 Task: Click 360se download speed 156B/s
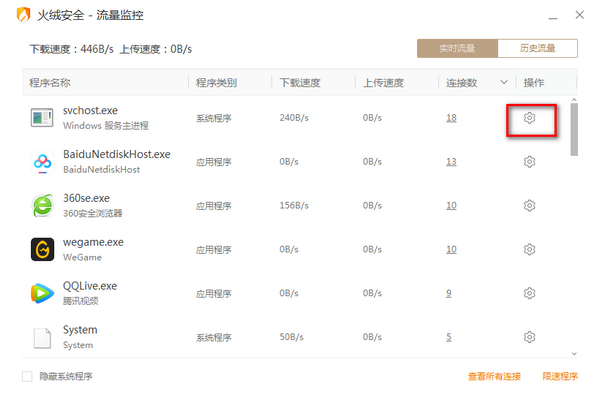coord(294,206)
